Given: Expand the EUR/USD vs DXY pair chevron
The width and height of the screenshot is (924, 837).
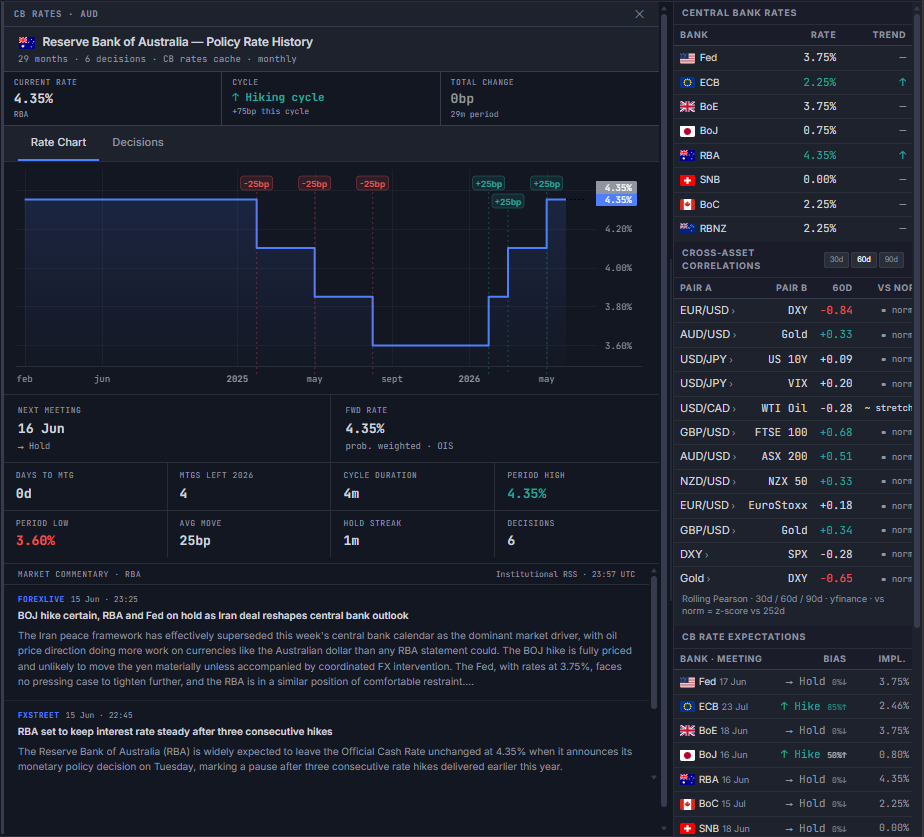Looking at the screenshot, I should pos(733,311).
